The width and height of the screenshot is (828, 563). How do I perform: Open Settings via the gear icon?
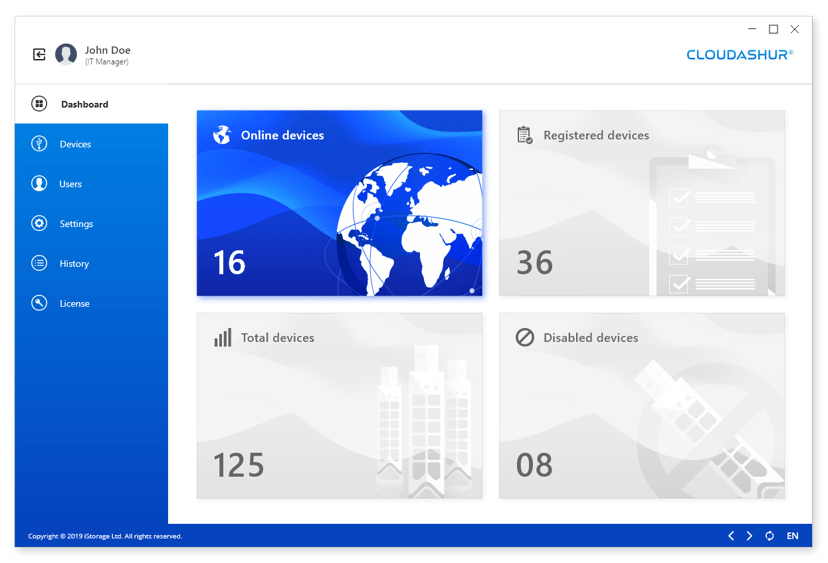pos(39,224)
